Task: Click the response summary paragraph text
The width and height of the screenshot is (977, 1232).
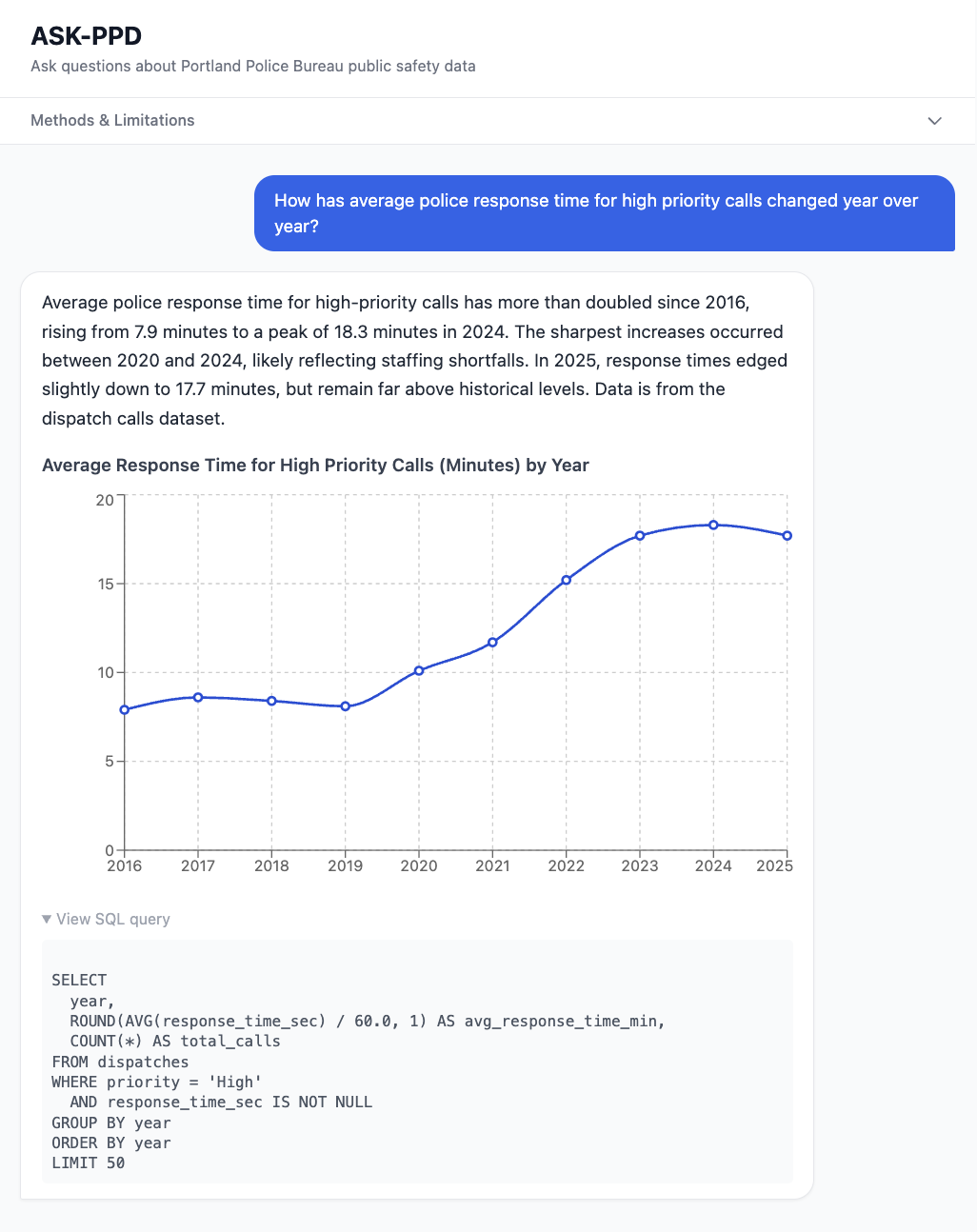Action: tap(415, 360)
